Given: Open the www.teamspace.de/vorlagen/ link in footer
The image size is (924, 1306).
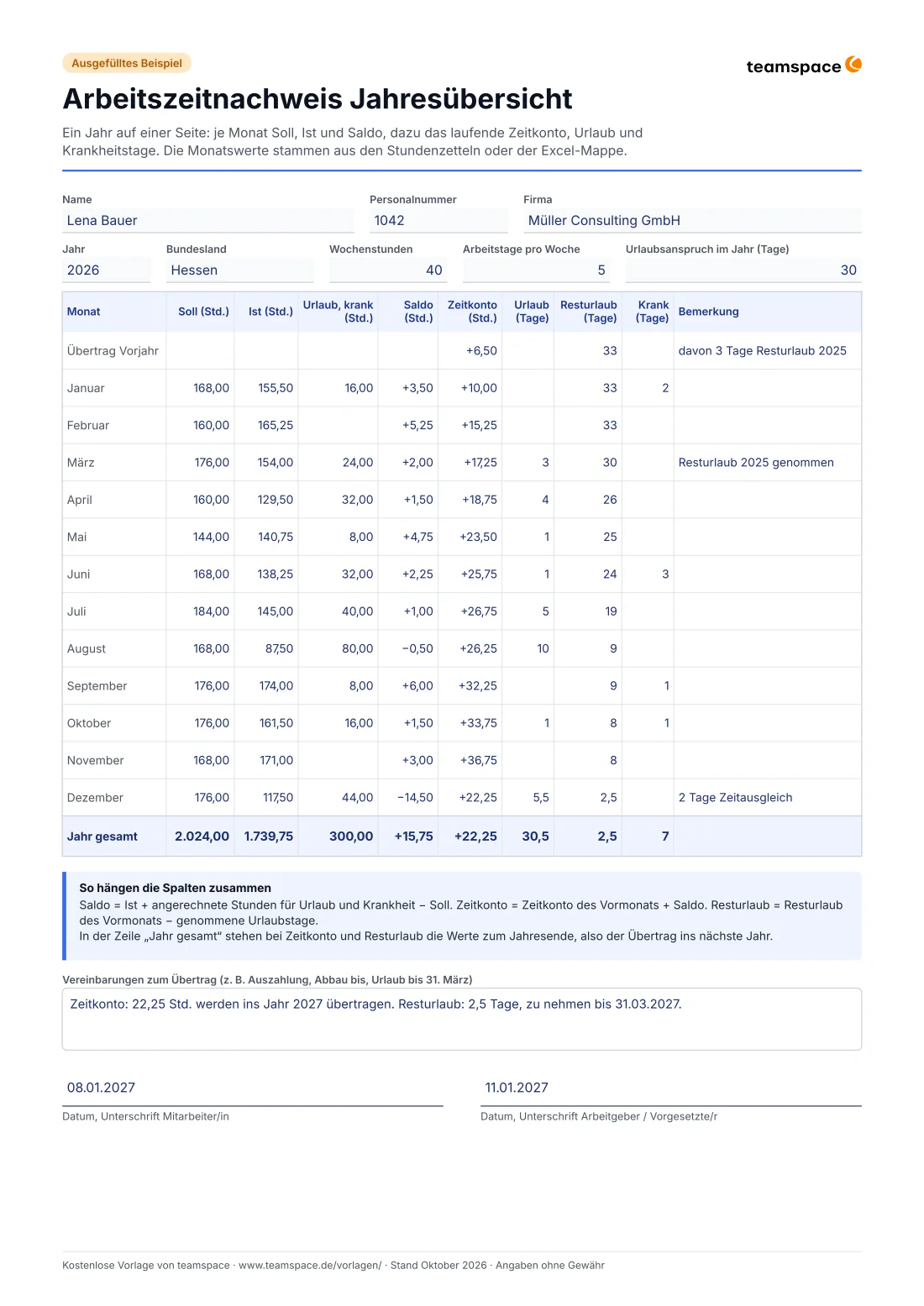Looking at the screenshot, I should tap(310, 1266).
